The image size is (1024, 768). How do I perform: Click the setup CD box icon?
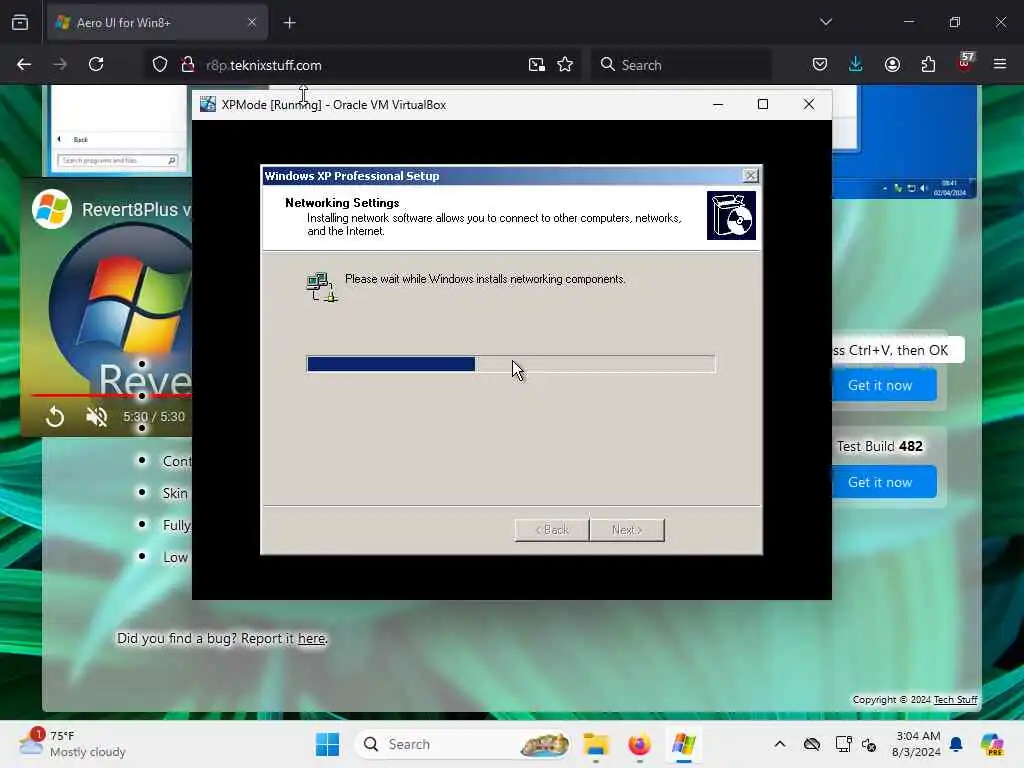731,216
